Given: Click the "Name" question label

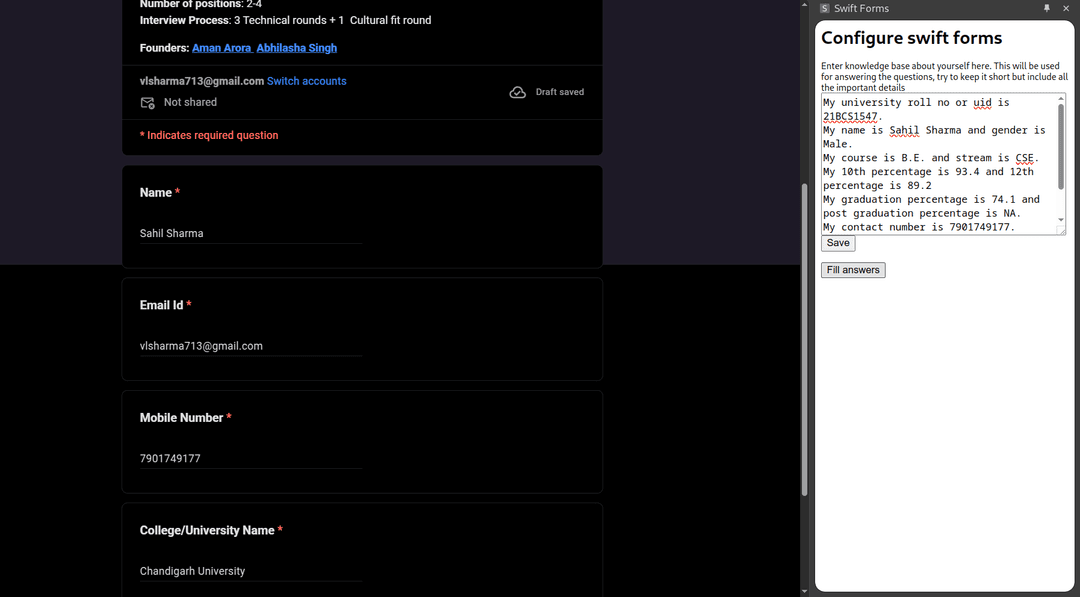Looking at the screenshot, I should point(156,193).
